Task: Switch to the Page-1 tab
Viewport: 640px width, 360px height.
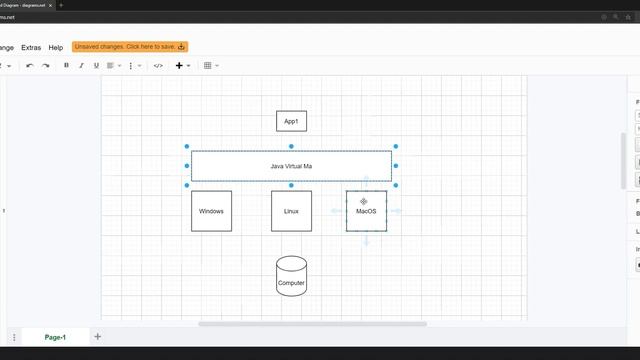Action: click(x=55, y=337)
